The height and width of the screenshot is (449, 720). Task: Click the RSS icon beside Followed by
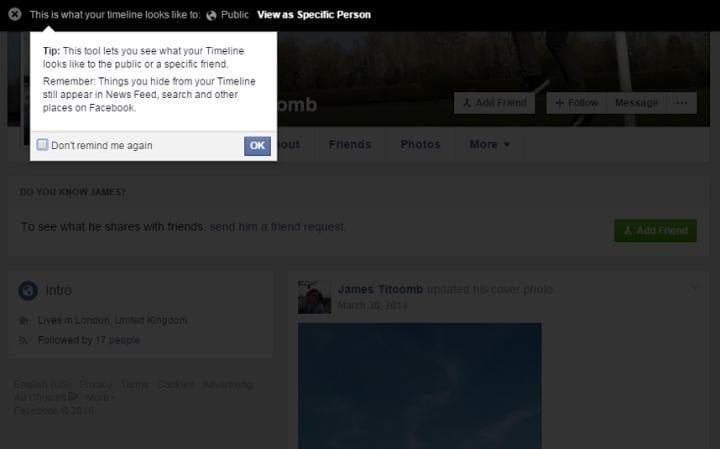point(23,340)
